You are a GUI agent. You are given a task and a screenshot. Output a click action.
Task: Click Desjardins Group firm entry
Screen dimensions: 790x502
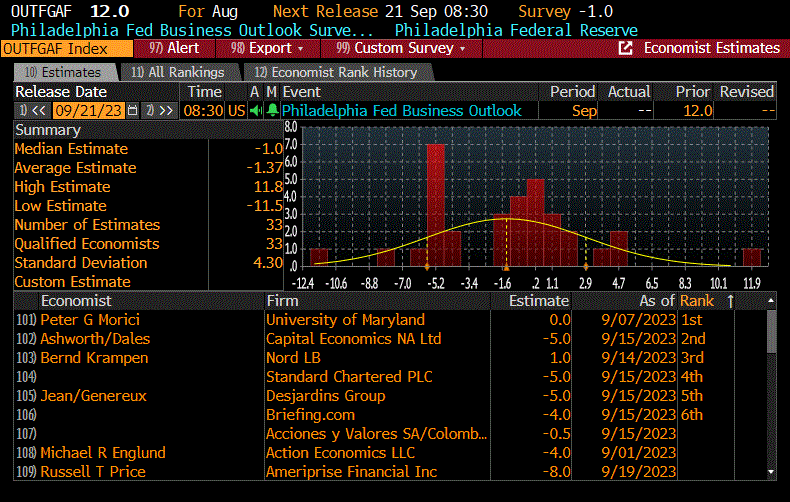(x=325, y=396)
